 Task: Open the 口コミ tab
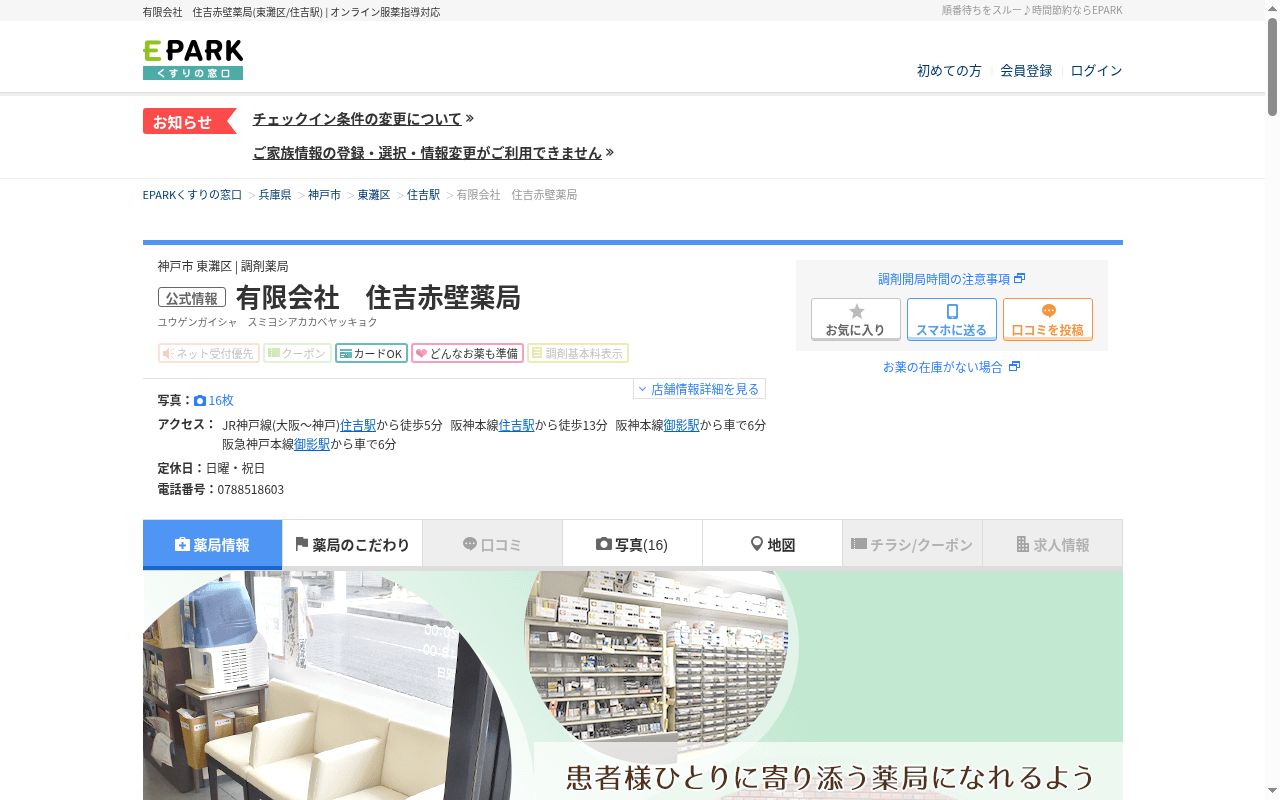[492, 545]
